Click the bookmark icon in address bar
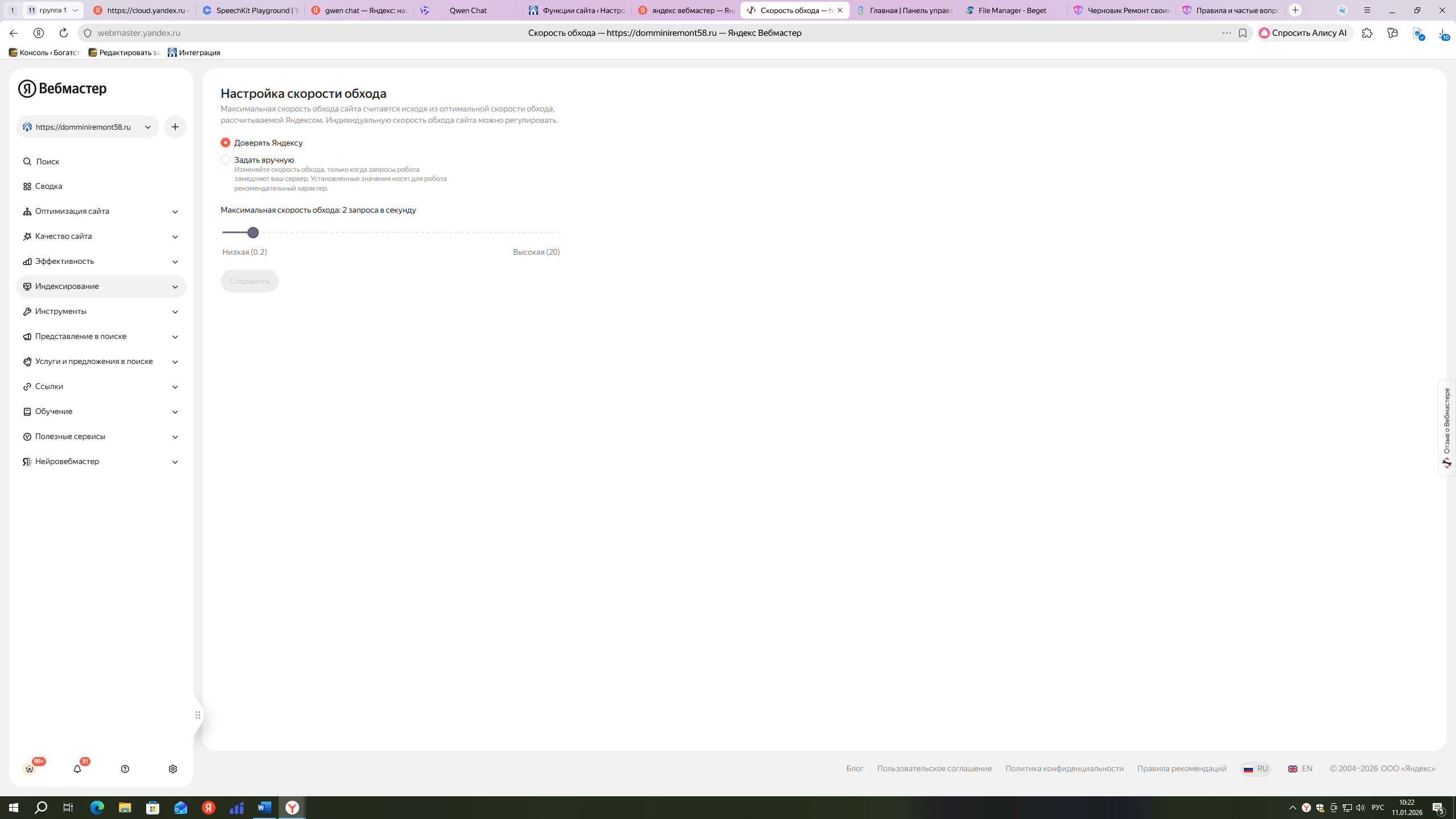1456x819 pixels. 1243,33
